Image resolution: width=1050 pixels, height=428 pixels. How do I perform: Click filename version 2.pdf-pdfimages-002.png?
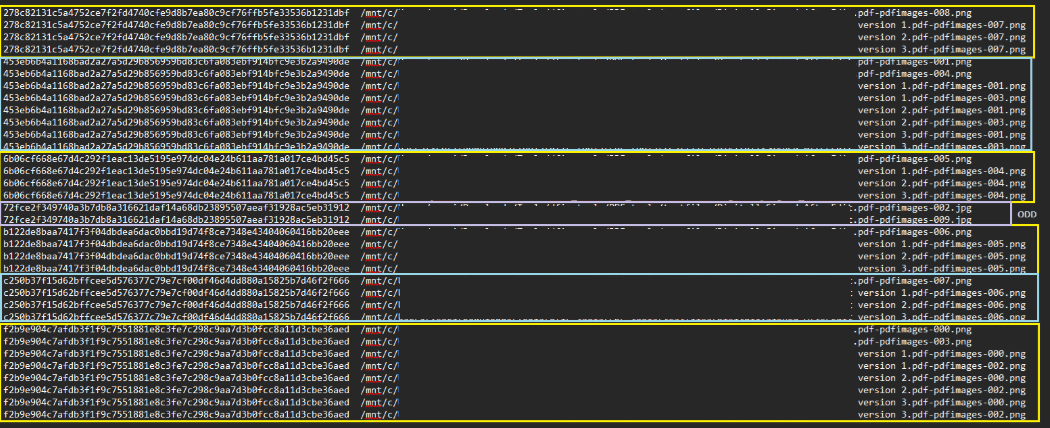point(941,390)
